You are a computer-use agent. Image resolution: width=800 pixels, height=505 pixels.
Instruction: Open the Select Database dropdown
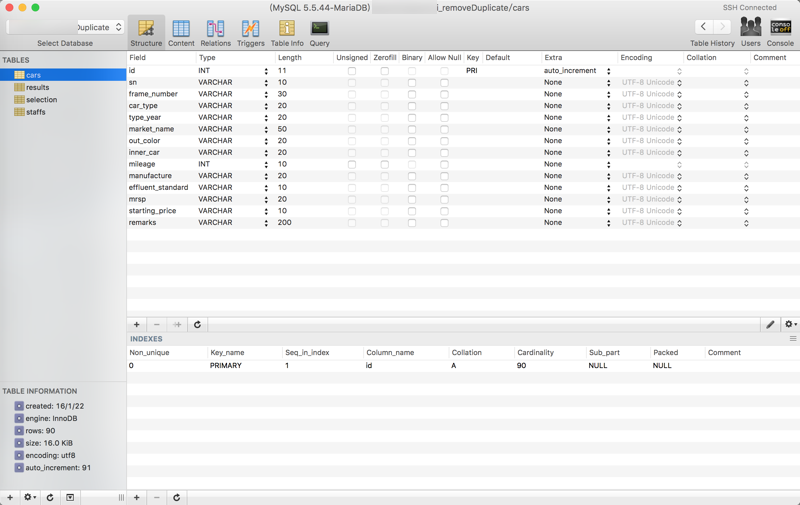[x=65, y=27]
